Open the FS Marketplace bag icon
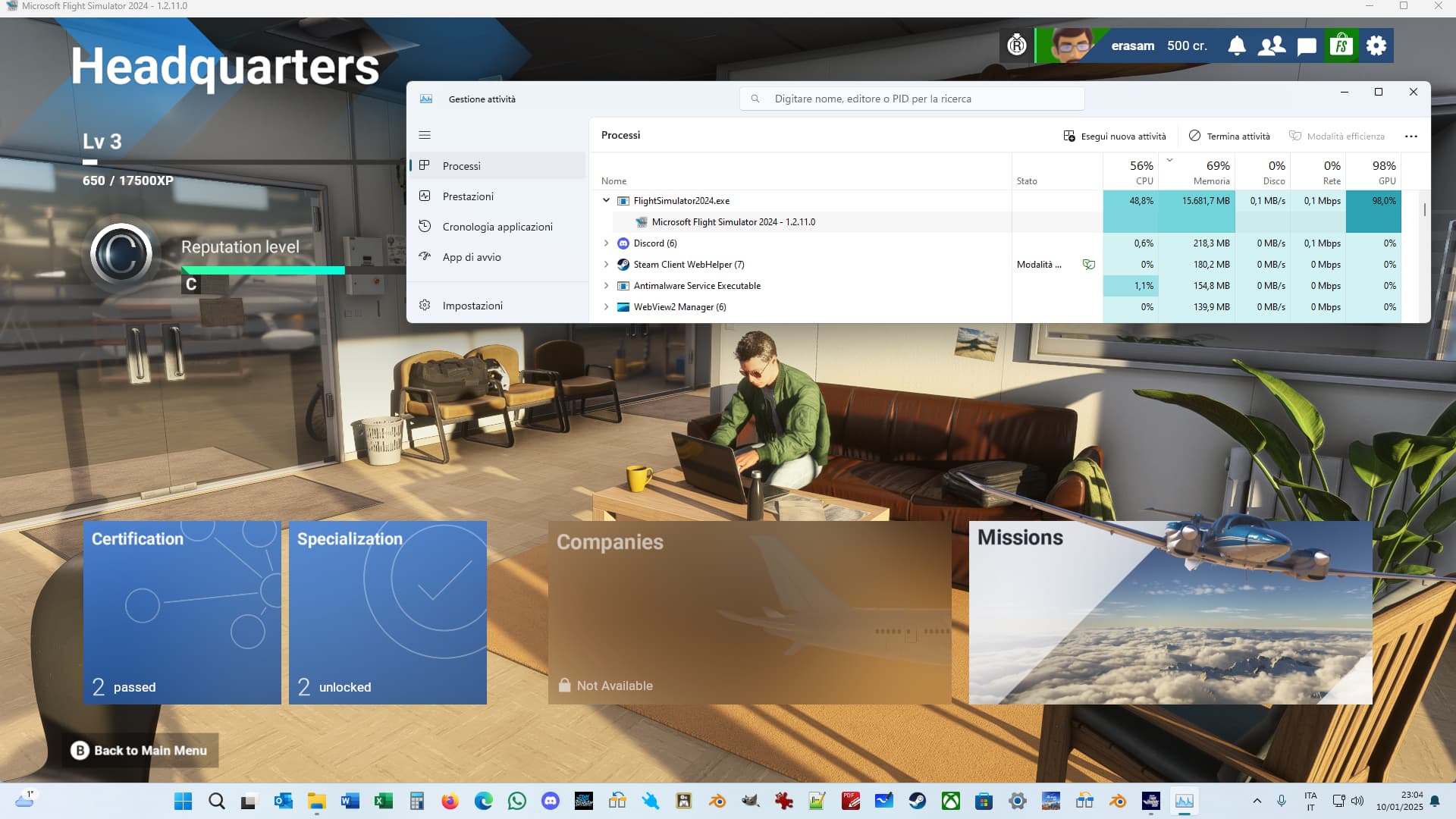The height and width of the screenshot is (819, 1456). coord(1341,45)
